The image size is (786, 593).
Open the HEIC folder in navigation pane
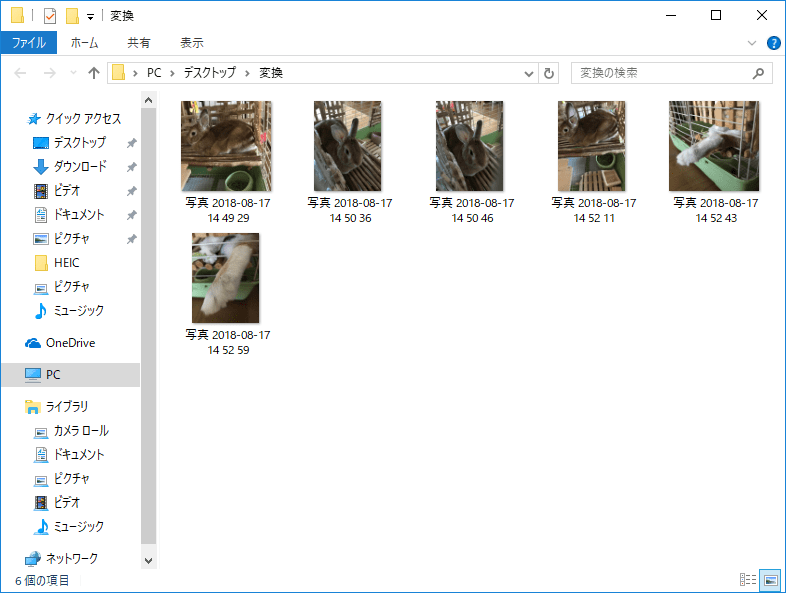tap(66, 263)
